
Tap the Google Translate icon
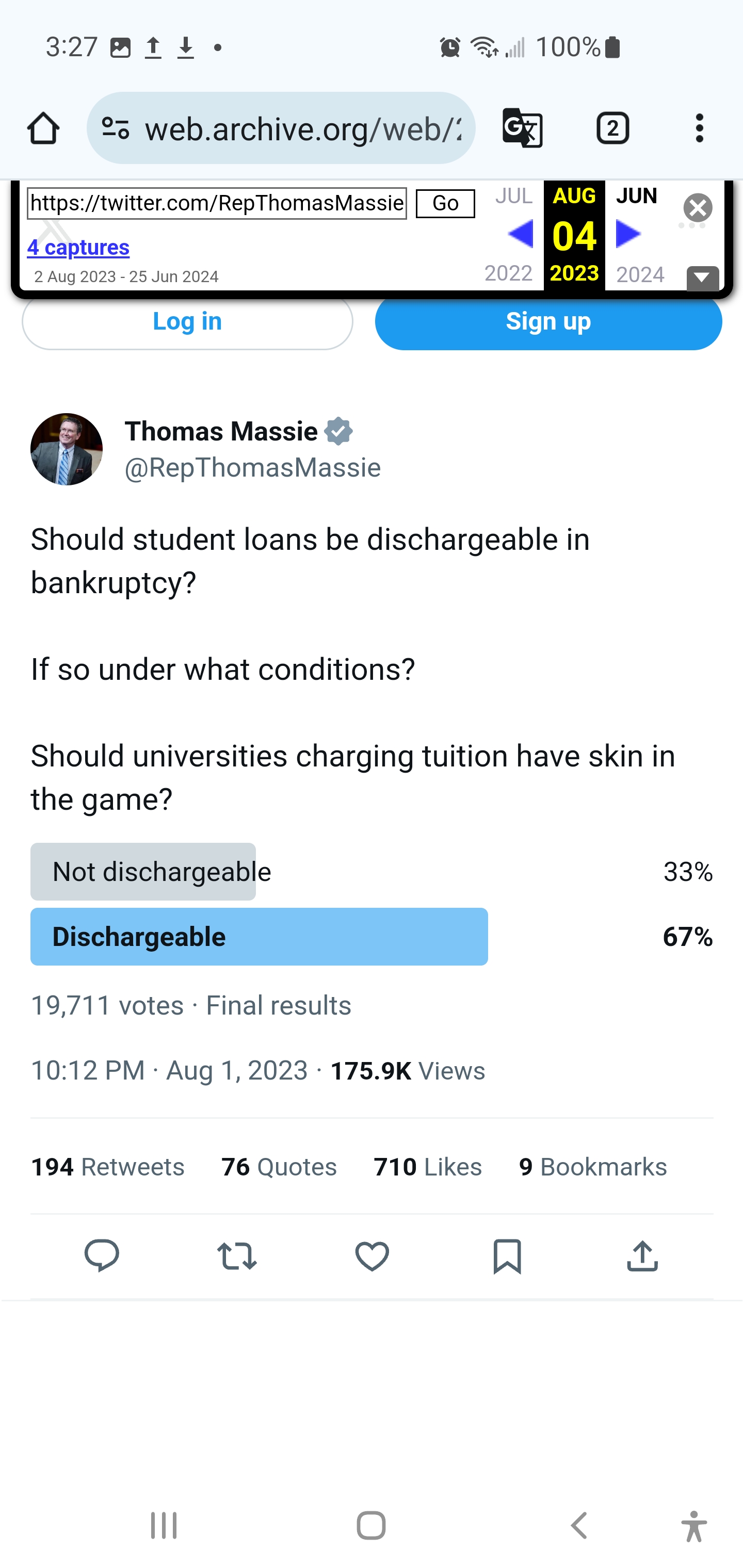click(522, 128)
